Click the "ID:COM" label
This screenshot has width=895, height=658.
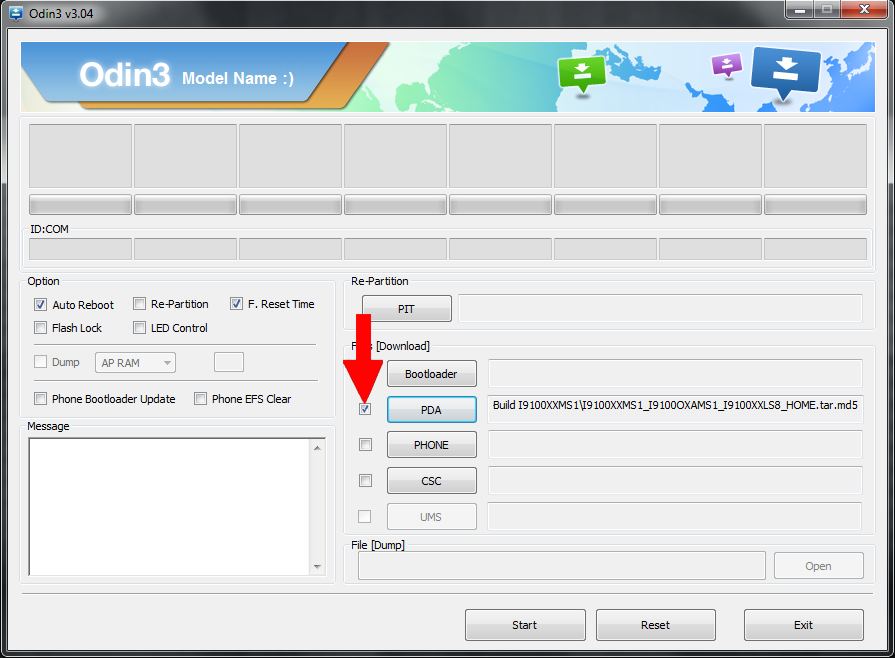(x=50, y=229)
